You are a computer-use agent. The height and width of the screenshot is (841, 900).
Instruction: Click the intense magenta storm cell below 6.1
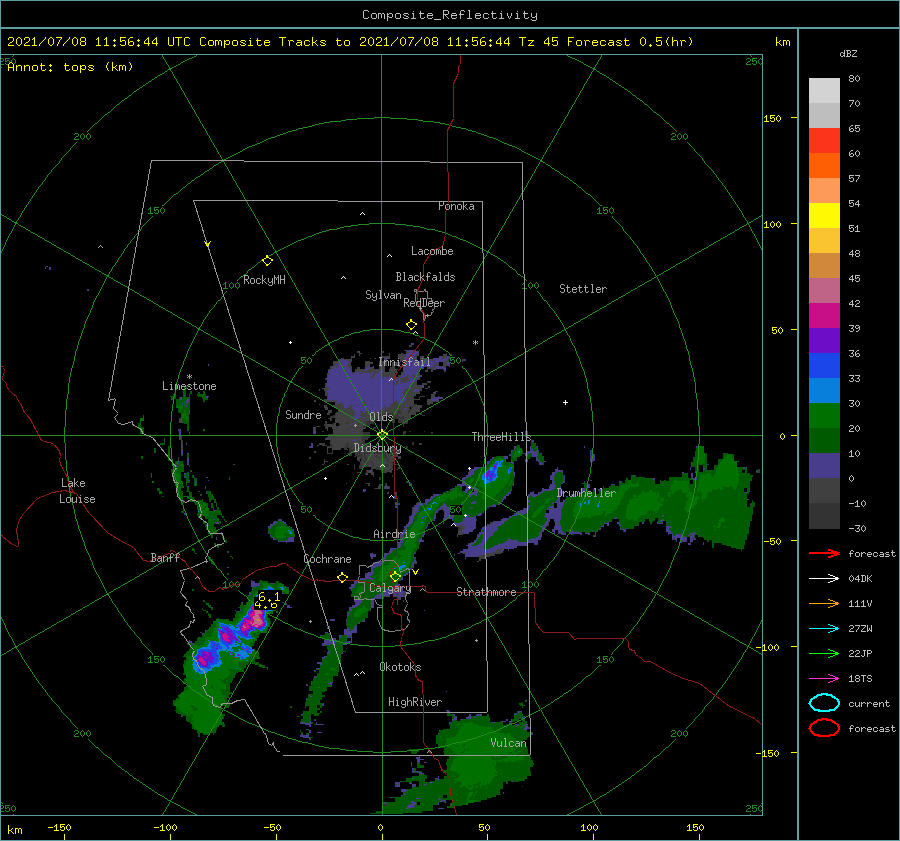tap(254, 620)
